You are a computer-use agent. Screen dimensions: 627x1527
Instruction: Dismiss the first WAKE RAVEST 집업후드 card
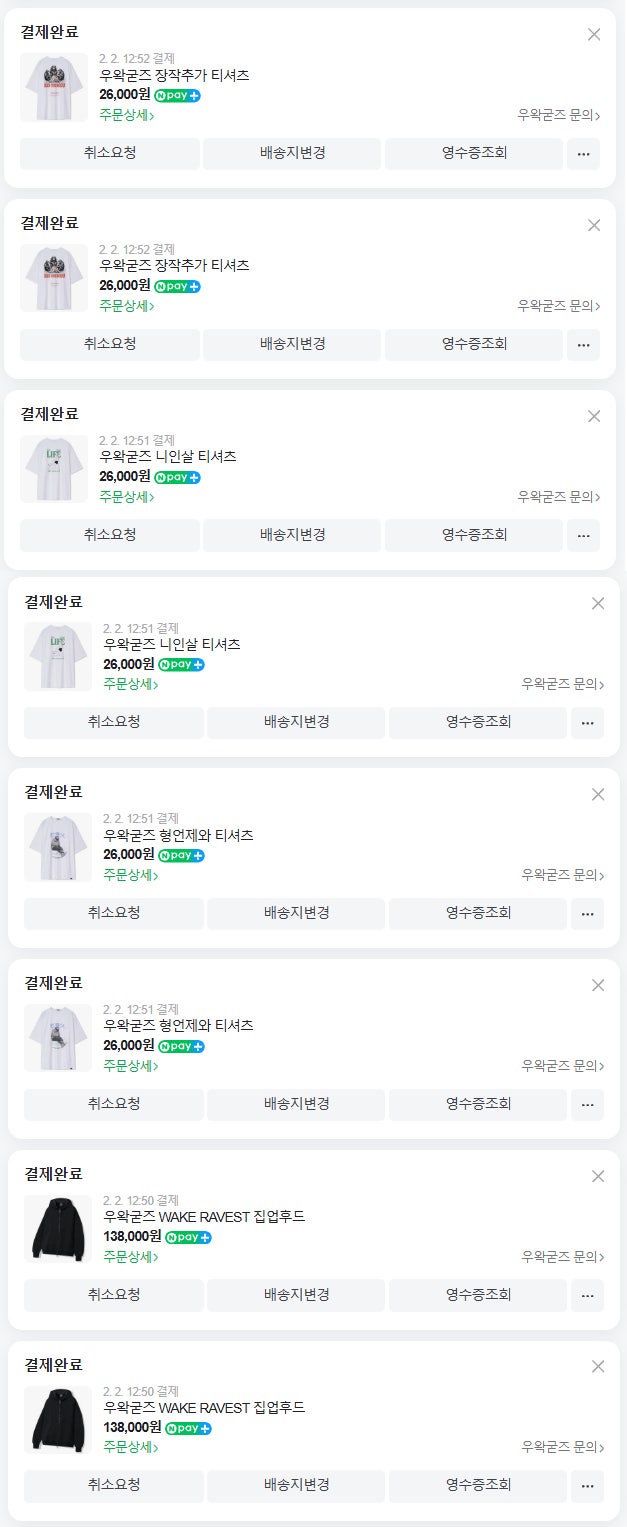coord(598,1176)
